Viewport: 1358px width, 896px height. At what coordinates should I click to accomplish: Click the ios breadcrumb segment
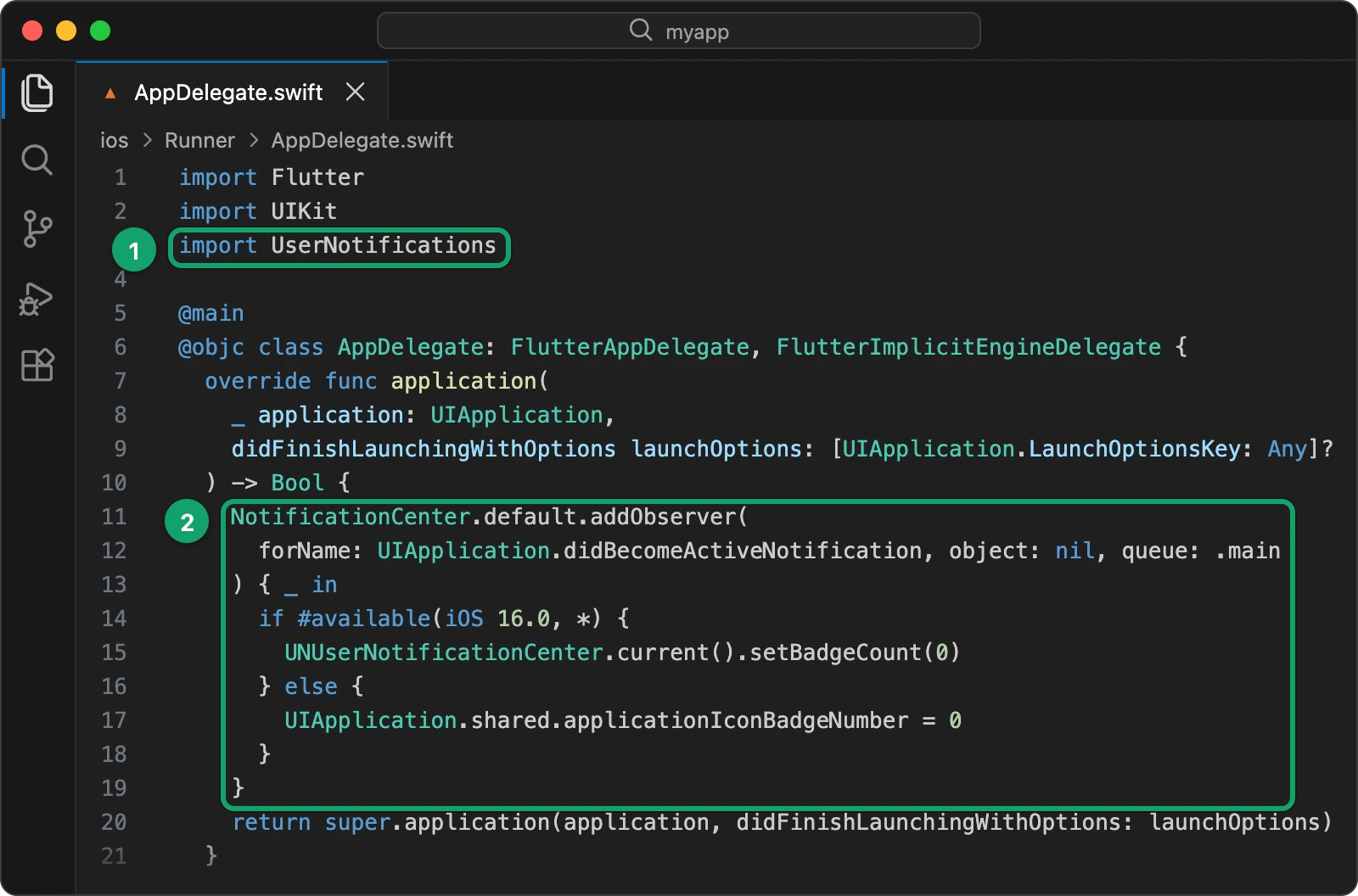click(115, 140)
